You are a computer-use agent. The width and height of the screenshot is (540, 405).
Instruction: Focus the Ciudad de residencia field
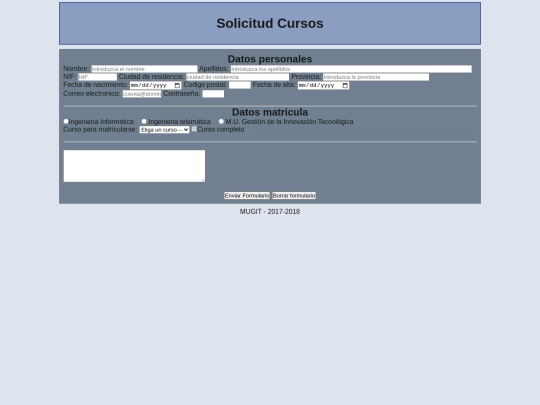238,77
